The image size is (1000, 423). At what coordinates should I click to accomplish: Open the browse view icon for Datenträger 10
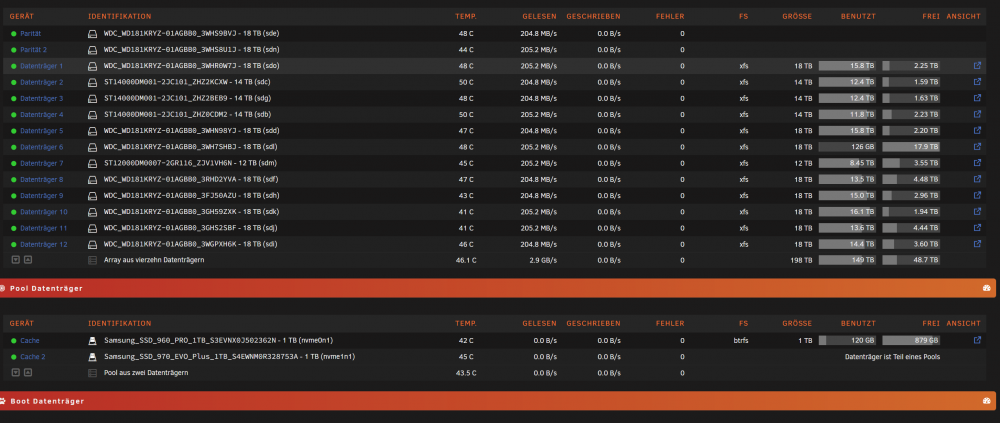click(x=977, y=212)
